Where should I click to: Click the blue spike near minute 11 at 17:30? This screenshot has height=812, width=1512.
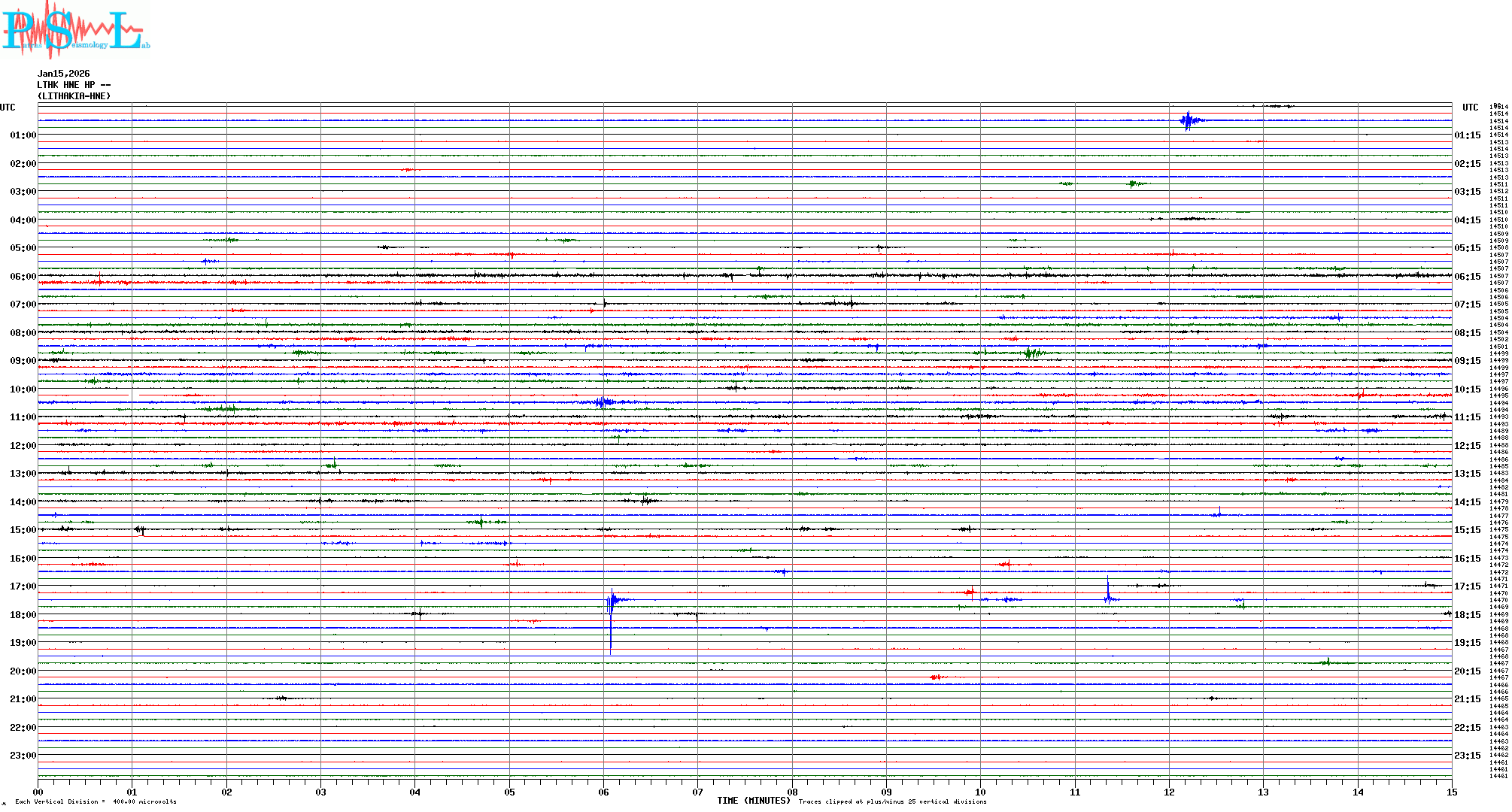click(1108, 592)
